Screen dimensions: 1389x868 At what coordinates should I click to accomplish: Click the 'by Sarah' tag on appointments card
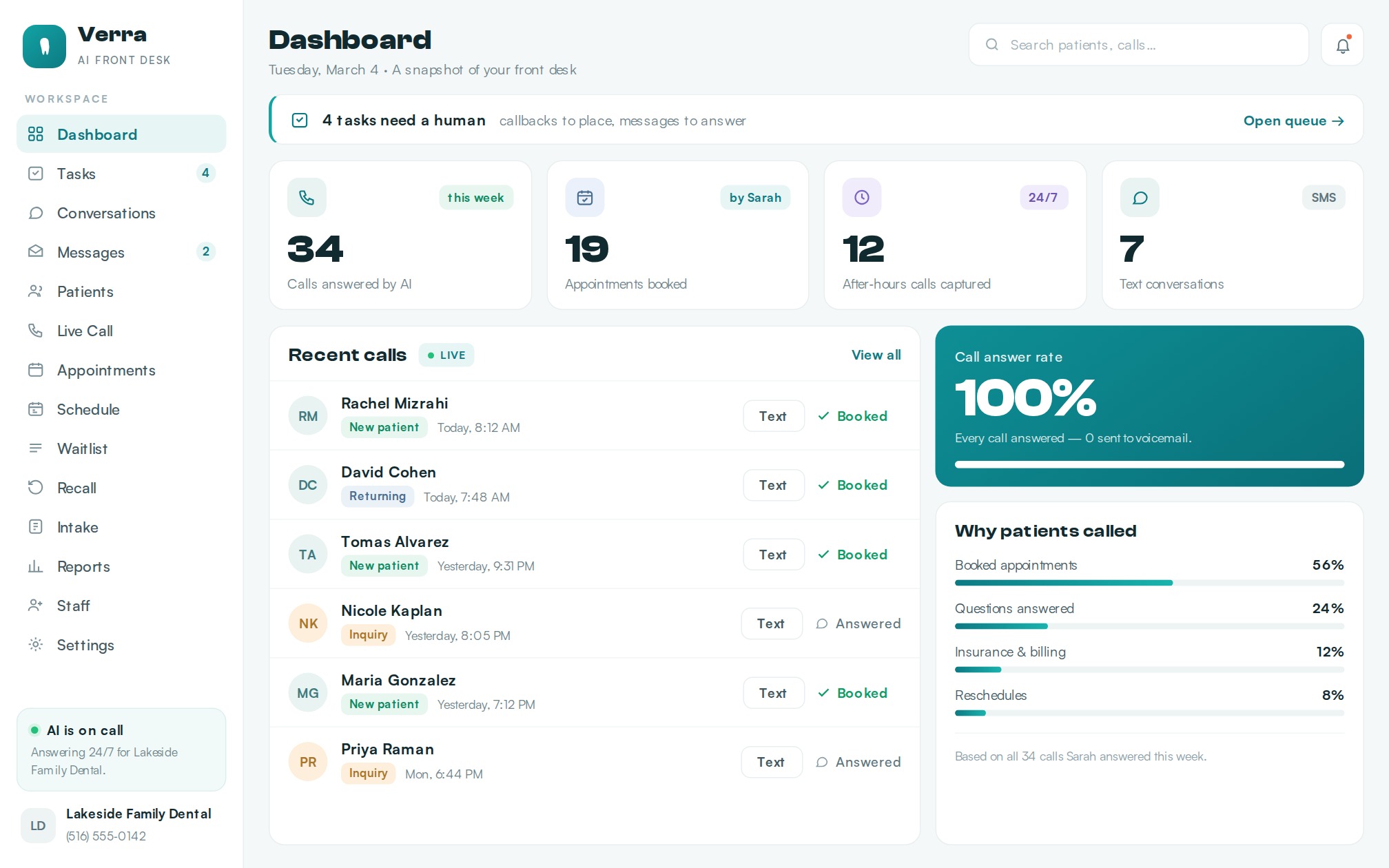[755, 198]
